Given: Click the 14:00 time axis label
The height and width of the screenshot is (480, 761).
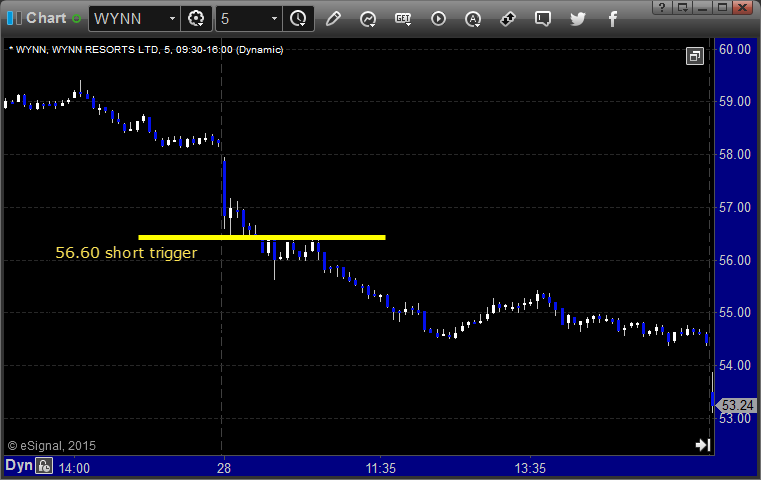Looking at the screenshot, I should [x=74, y=468].
